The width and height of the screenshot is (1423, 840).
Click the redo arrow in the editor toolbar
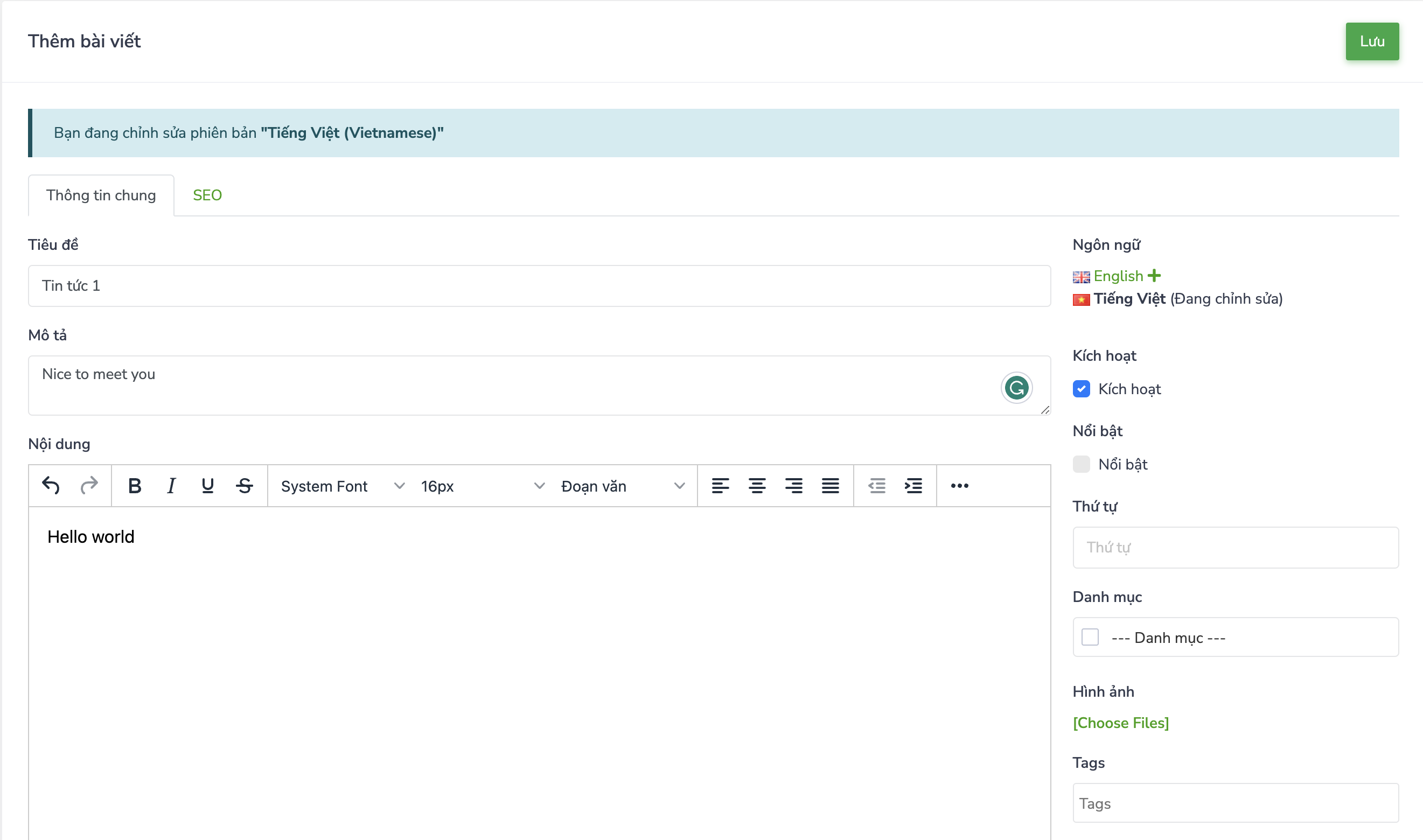pyautogui.click(x=89, y=486)
